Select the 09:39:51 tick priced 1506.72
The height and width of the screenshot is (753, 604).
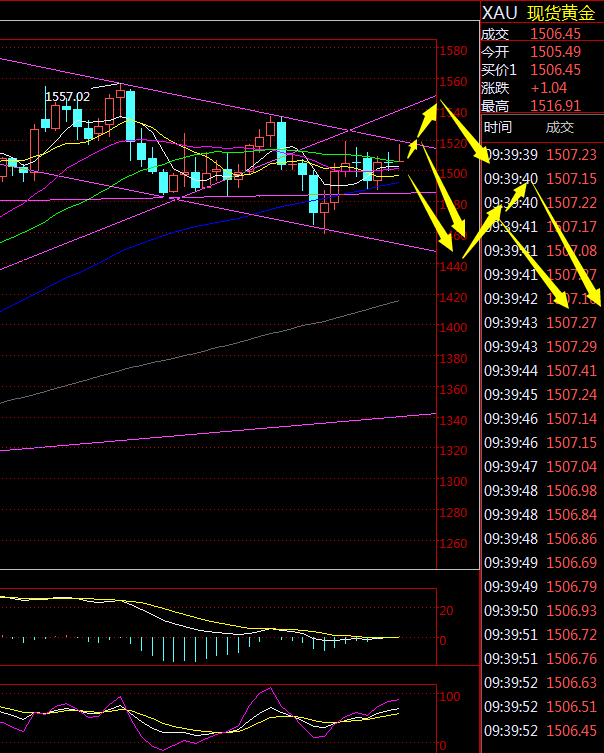[x=541, y=634]
